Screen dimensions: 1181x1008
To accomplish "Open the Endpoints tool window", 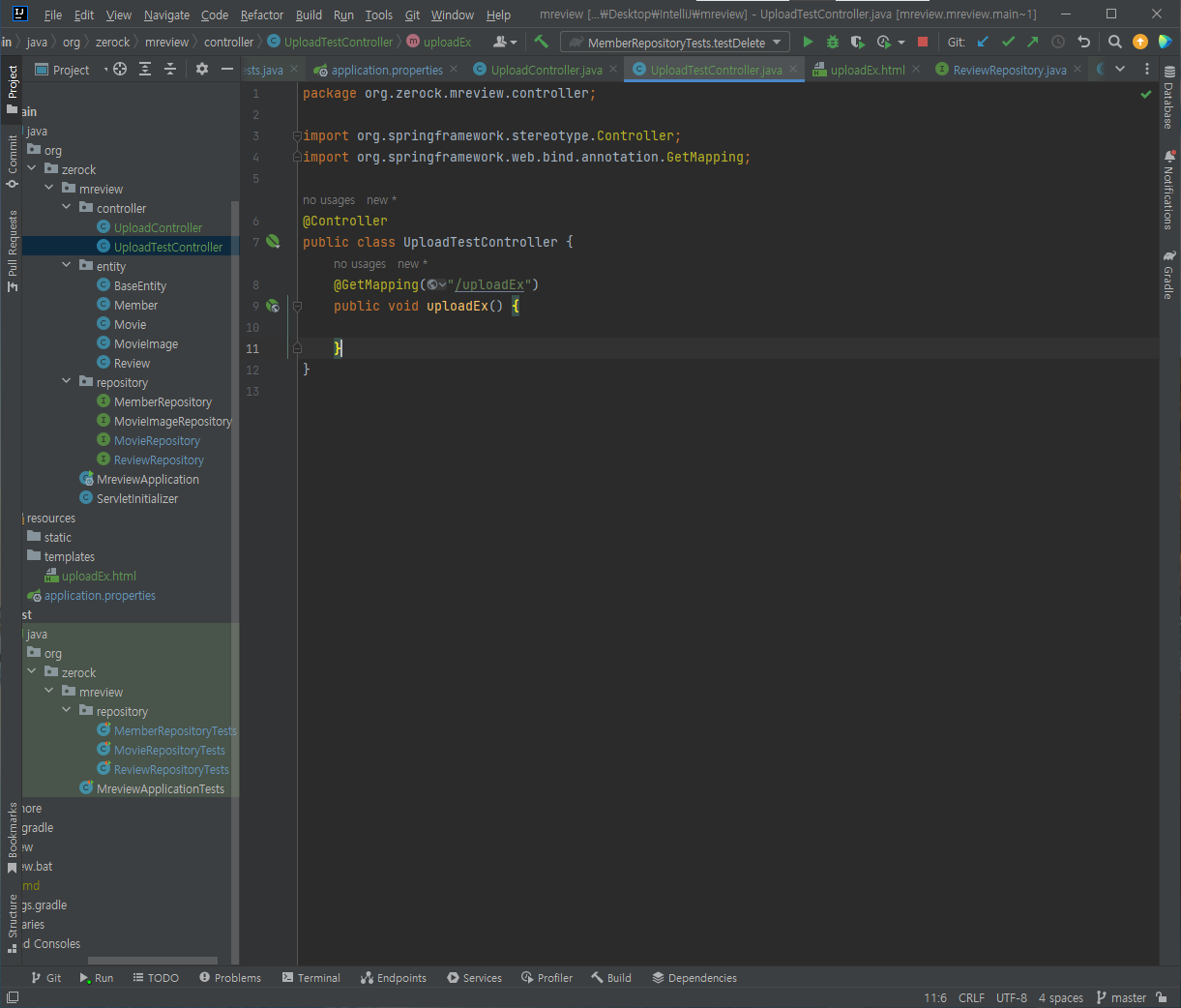I will click(x=394, y=978).
